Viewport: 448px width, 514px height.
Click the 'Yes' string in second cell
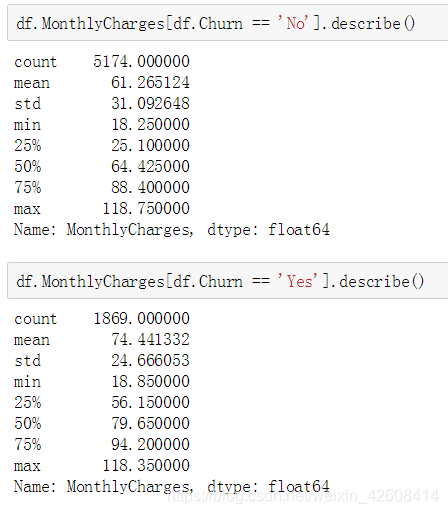point(298,281)
